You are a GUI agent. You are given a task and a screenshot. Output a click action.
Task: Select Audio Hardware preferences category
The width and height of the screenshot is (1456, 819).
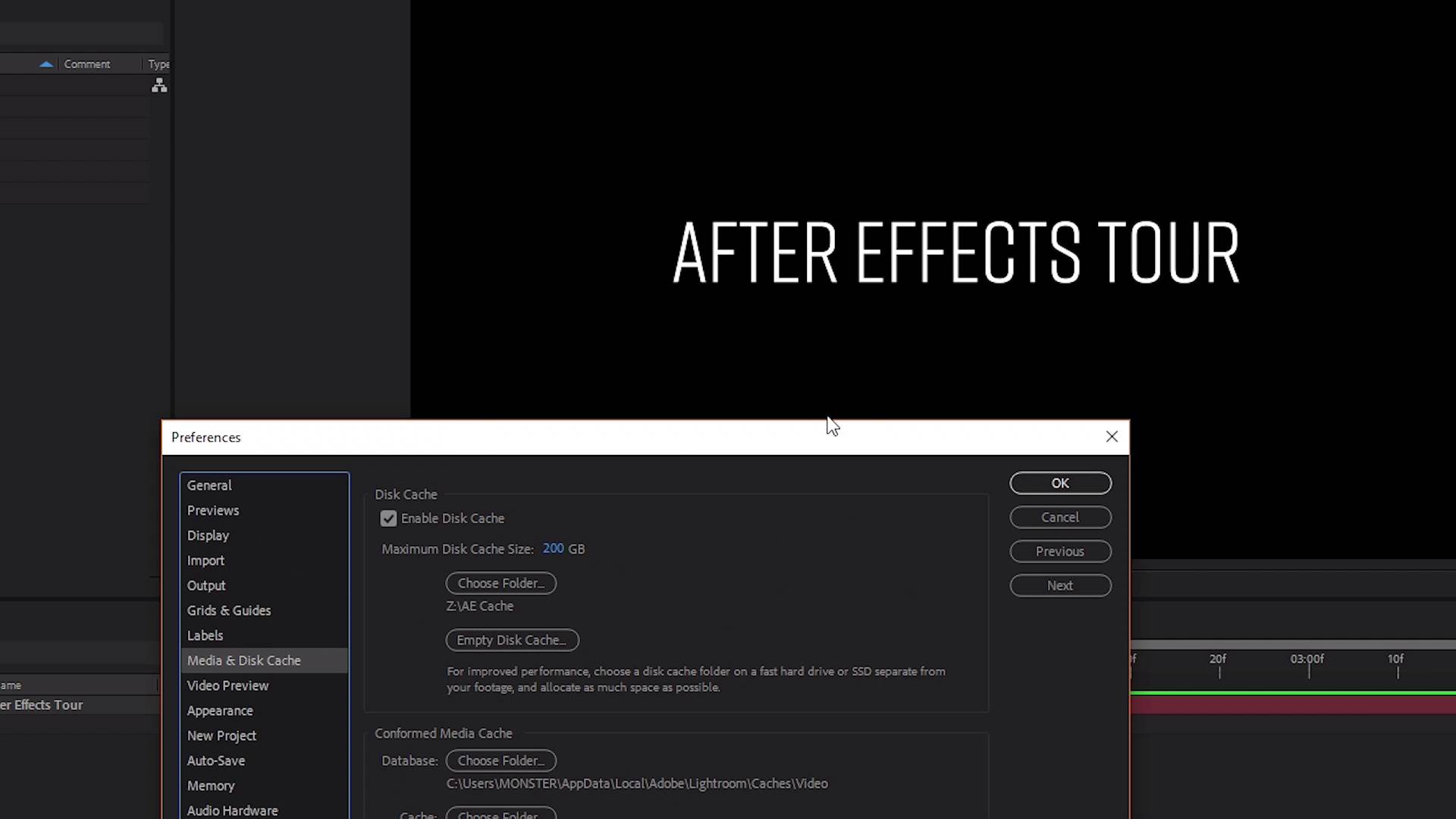232,809
